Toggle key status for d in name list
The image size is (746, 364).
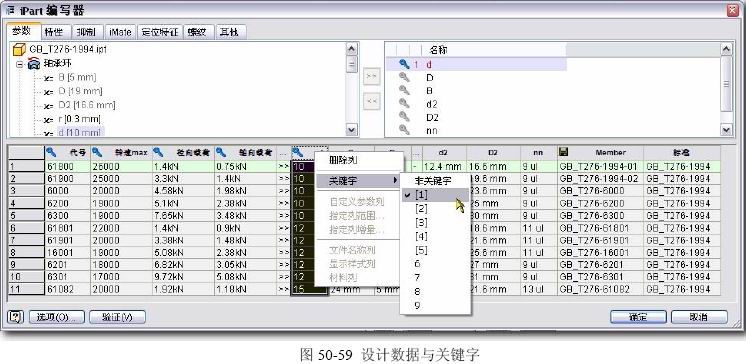click(x=404, y=64)
